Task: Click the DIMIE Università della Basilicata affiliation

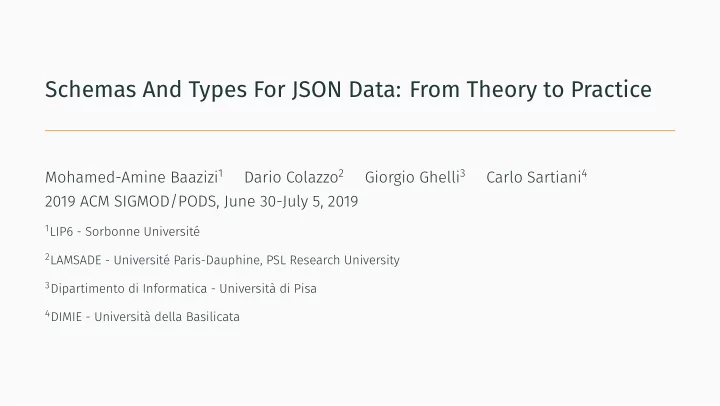Action: [142, 317]
